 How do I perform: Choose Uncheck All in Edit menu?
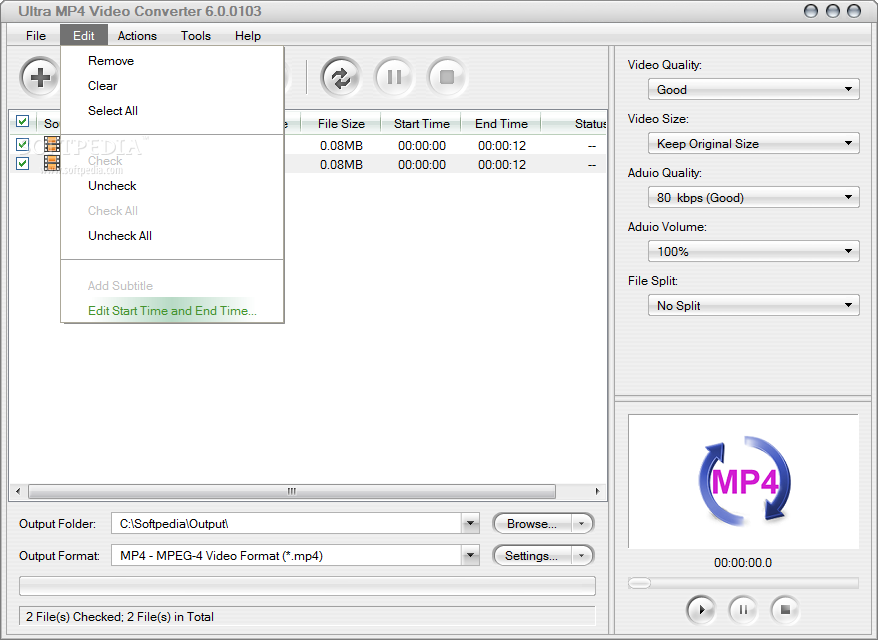click(172, 236)
